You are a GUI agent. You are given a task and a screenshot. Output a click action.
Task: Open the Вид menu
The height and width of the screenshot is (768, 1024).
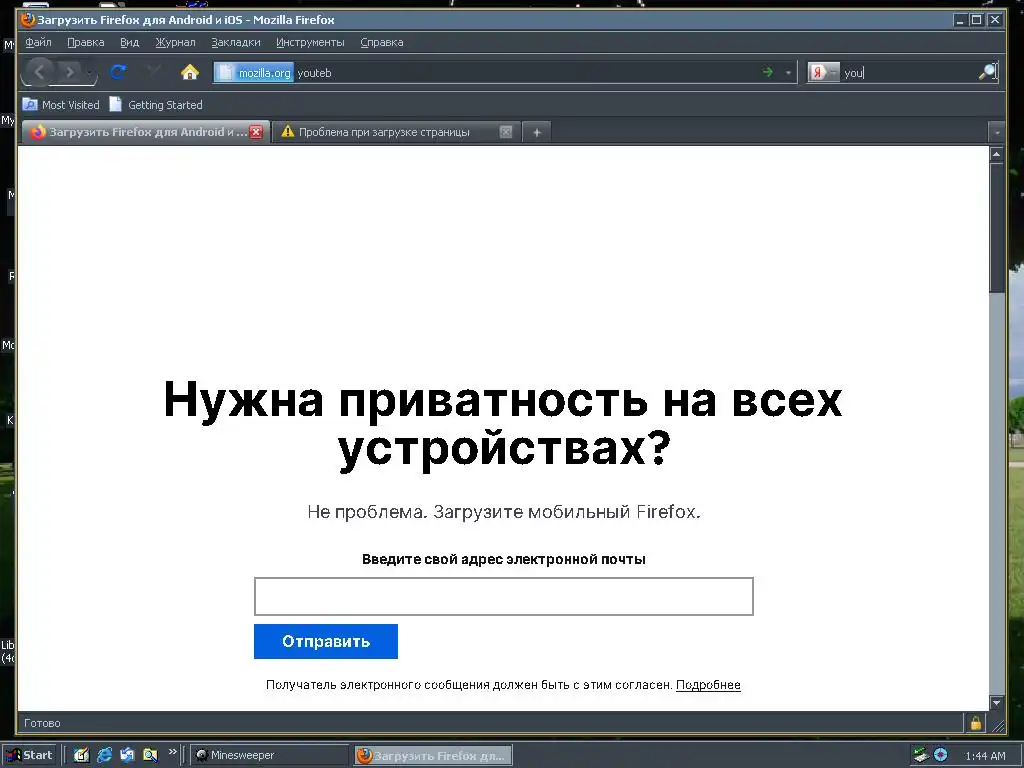pos(129,42)
